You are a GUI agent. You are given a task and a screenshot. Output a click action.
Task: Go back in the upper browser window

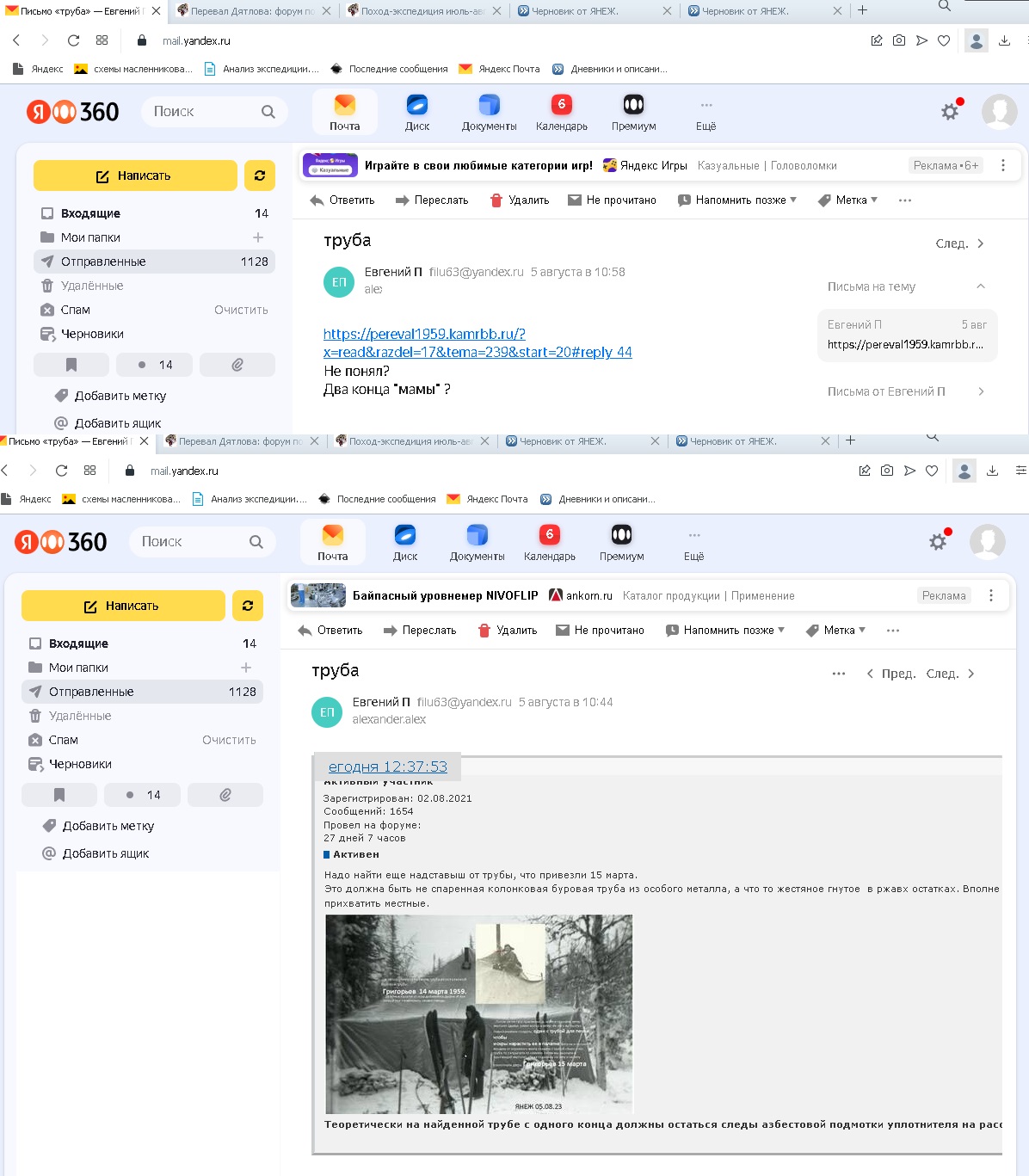pyautogui.click(x=16, y=40)
